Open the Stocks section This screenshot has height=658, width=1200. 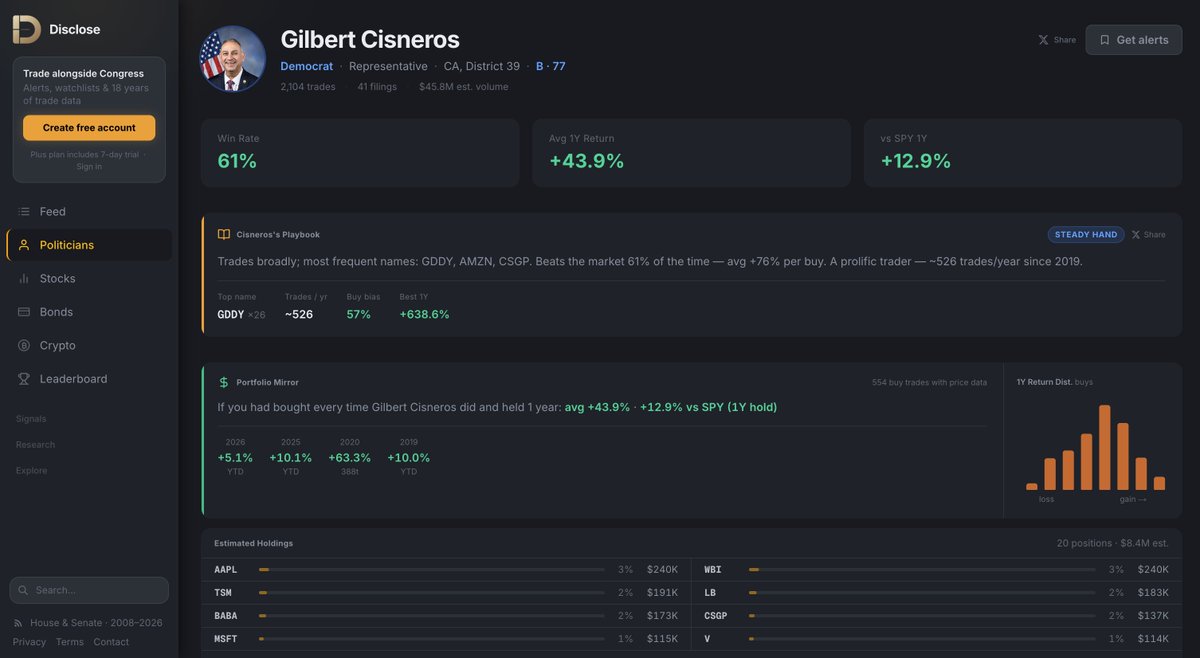(x=89, y=279)
